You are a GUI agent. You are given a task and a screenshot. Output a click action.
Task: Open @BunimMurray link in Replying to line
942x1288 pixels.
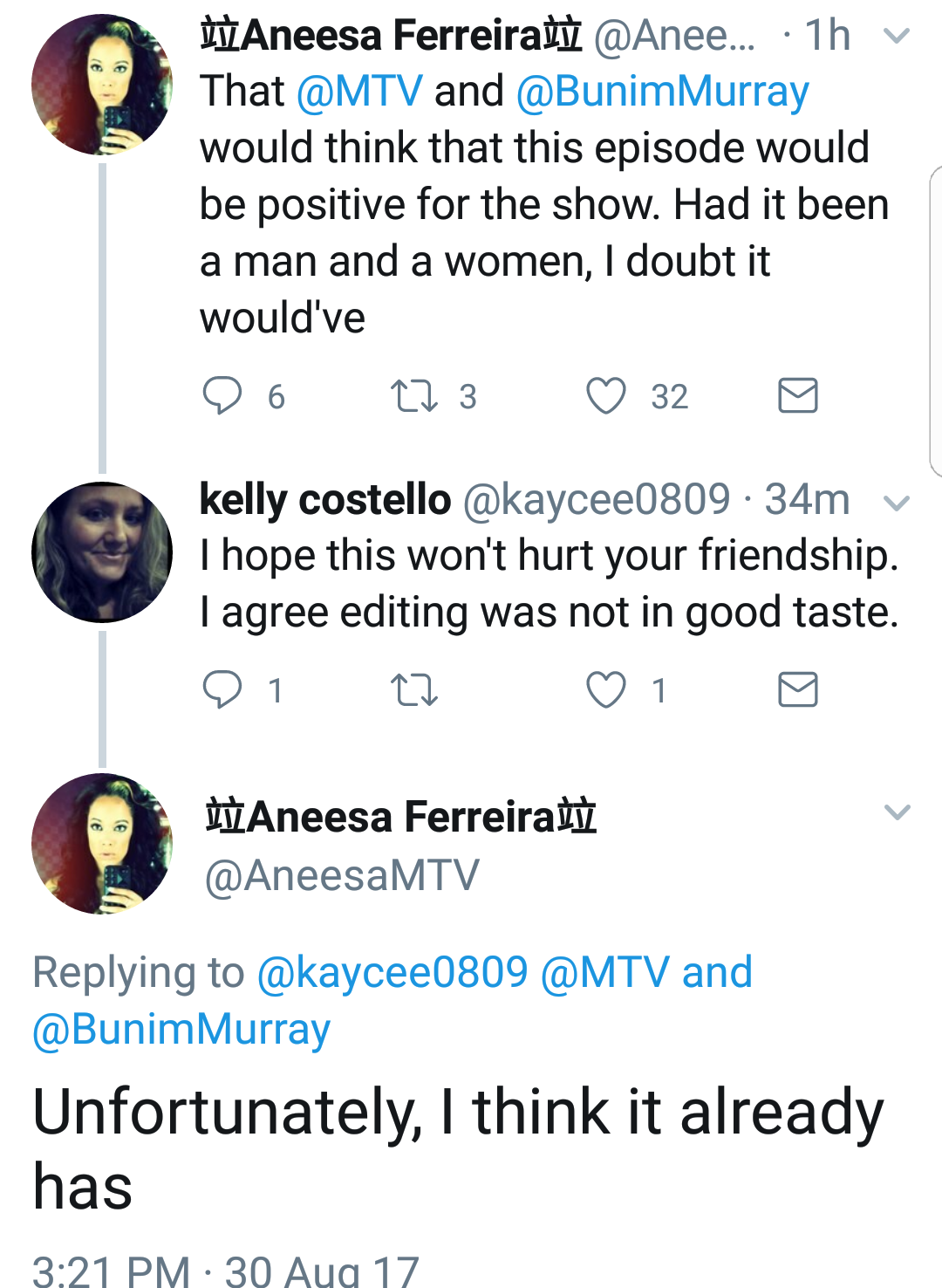(181, 1029)
